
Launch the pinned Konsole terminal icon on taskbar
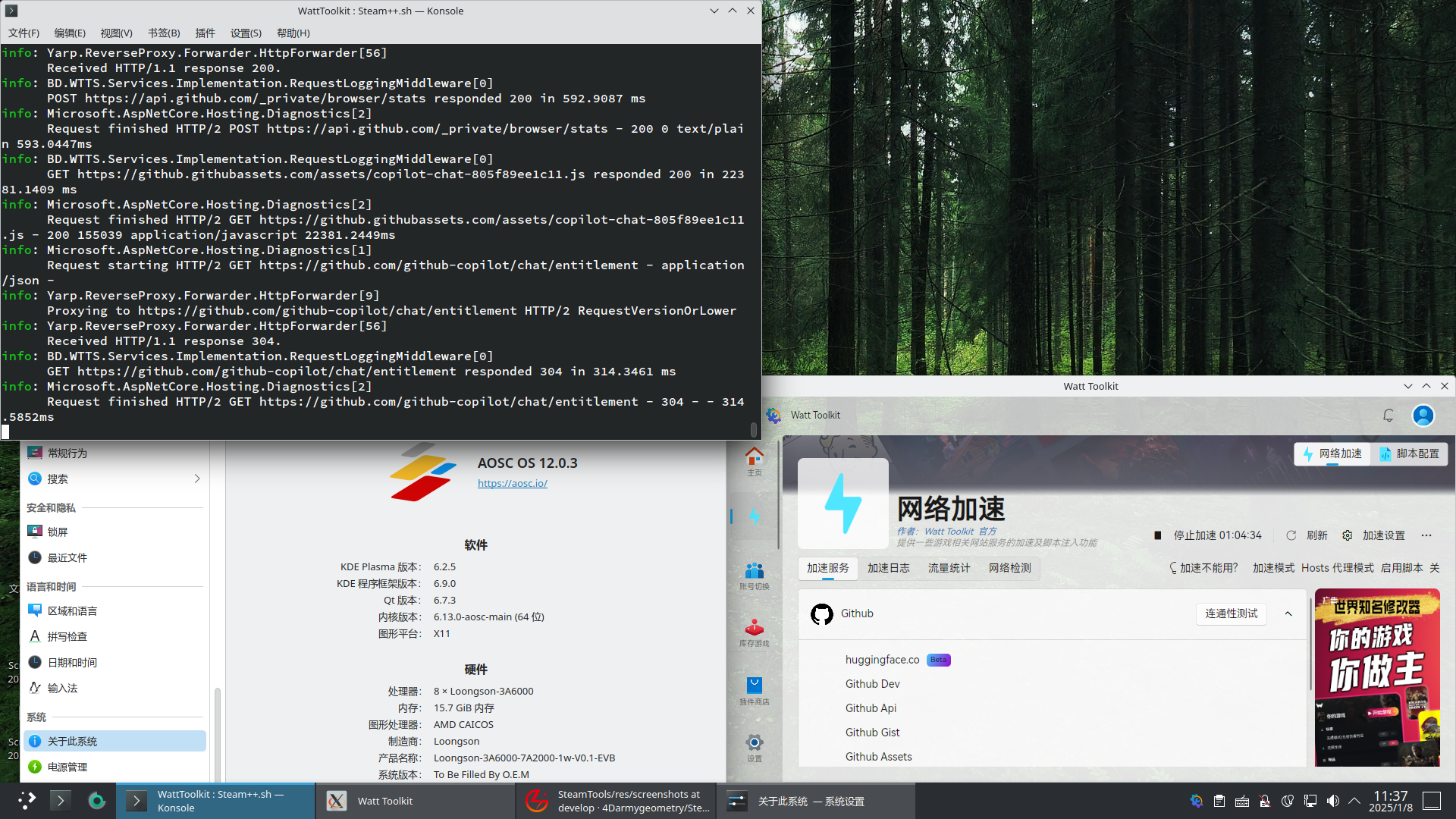coord(61,801)
